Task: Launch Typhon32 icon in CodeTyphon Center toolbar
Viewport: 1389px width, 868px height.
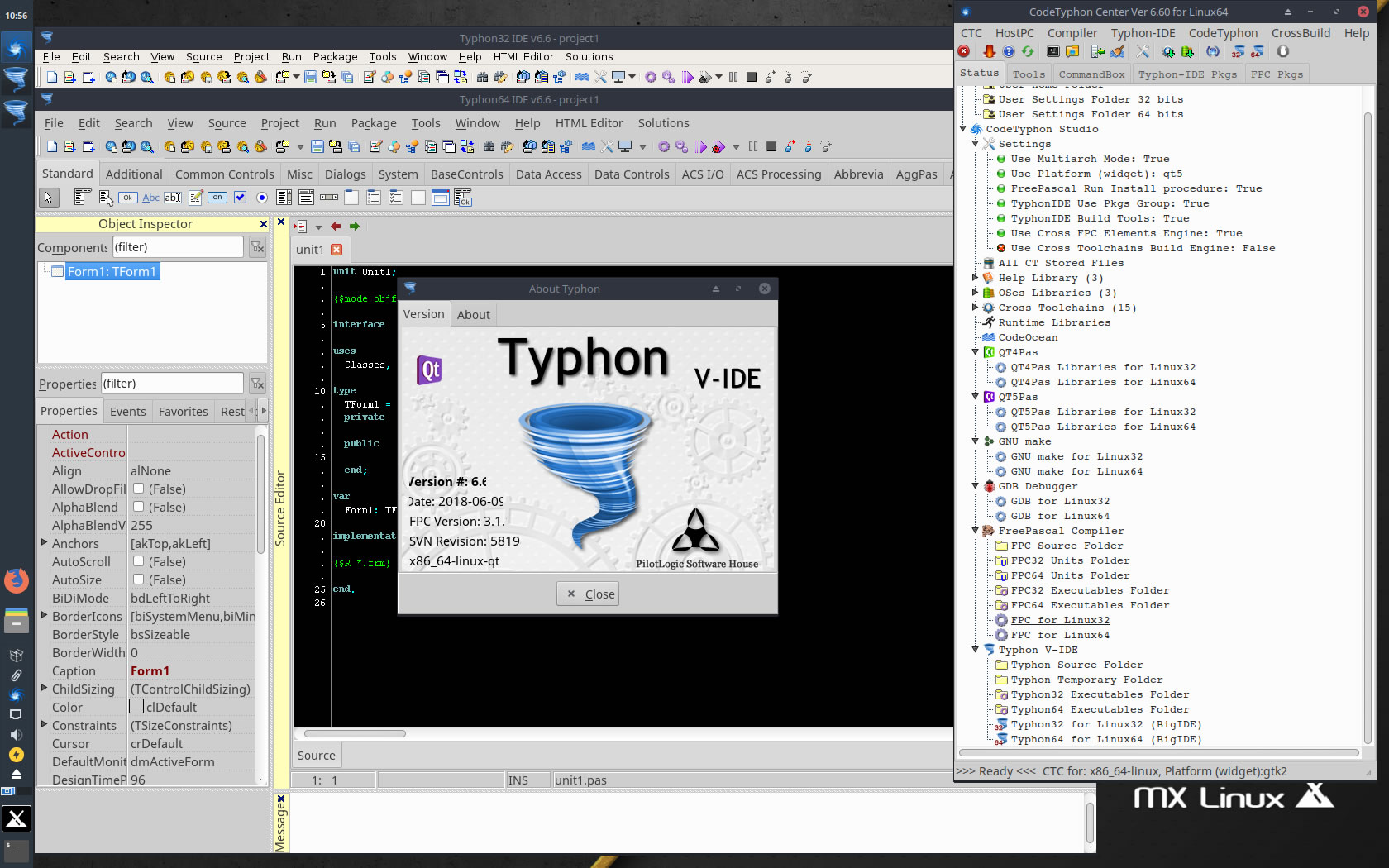Action: click(1238, 51)
